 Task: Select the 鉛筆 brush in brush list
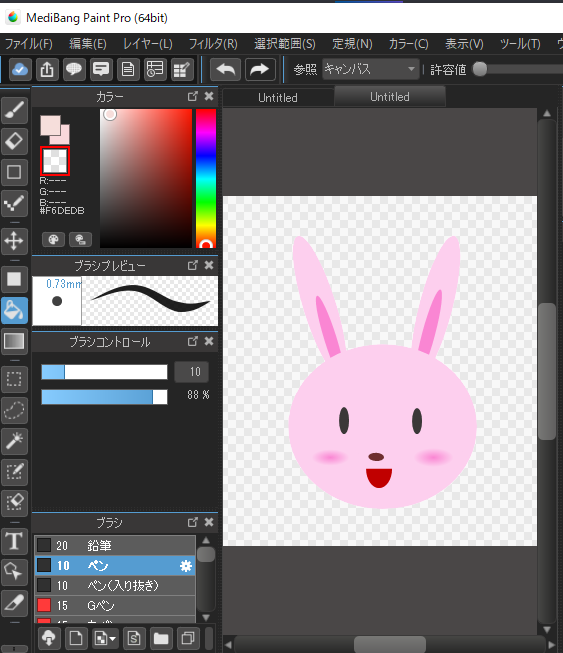115,545
